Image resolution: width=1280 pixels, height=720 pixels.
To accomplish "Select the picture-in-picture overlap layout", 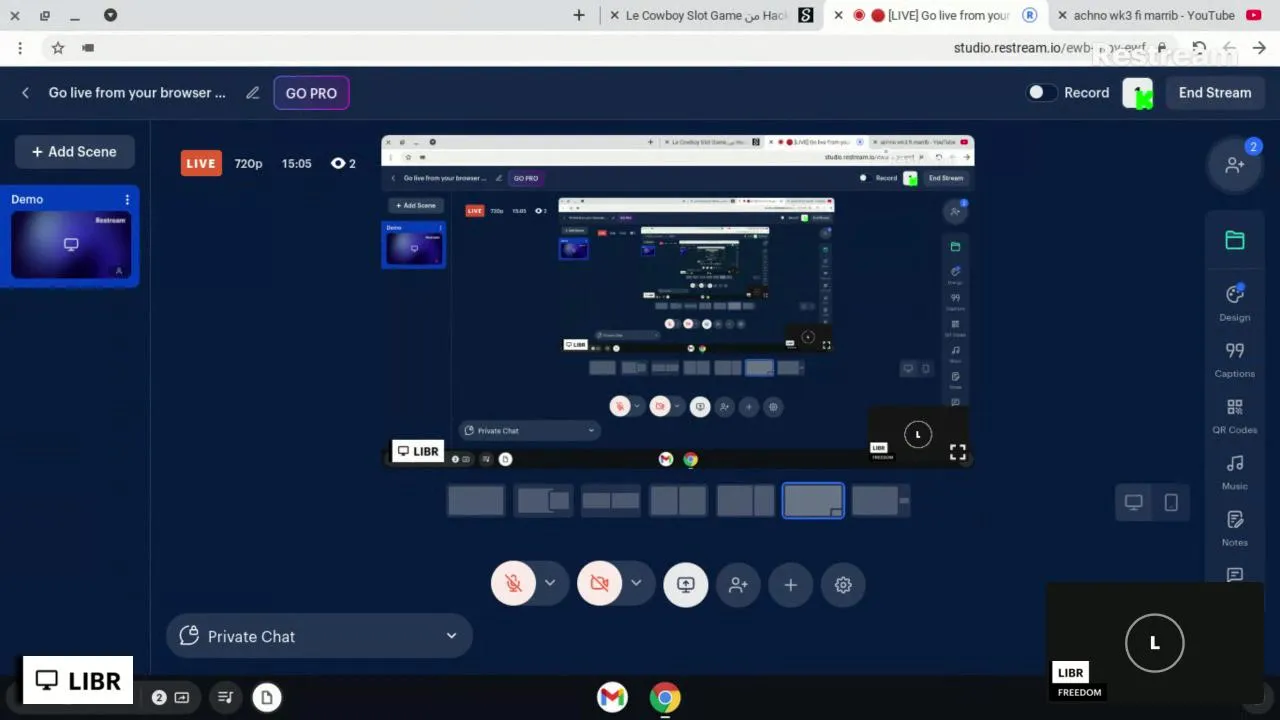I will pos(543,501).
